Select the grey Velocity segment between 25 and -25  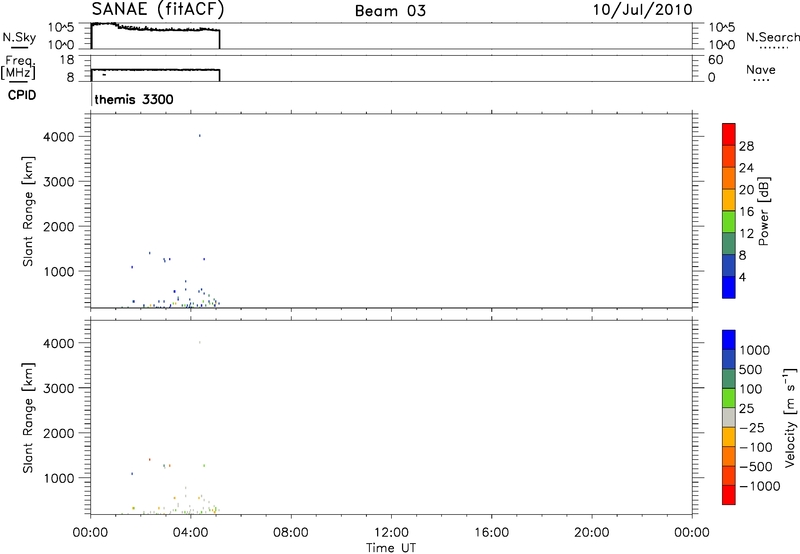click(729, 418)
